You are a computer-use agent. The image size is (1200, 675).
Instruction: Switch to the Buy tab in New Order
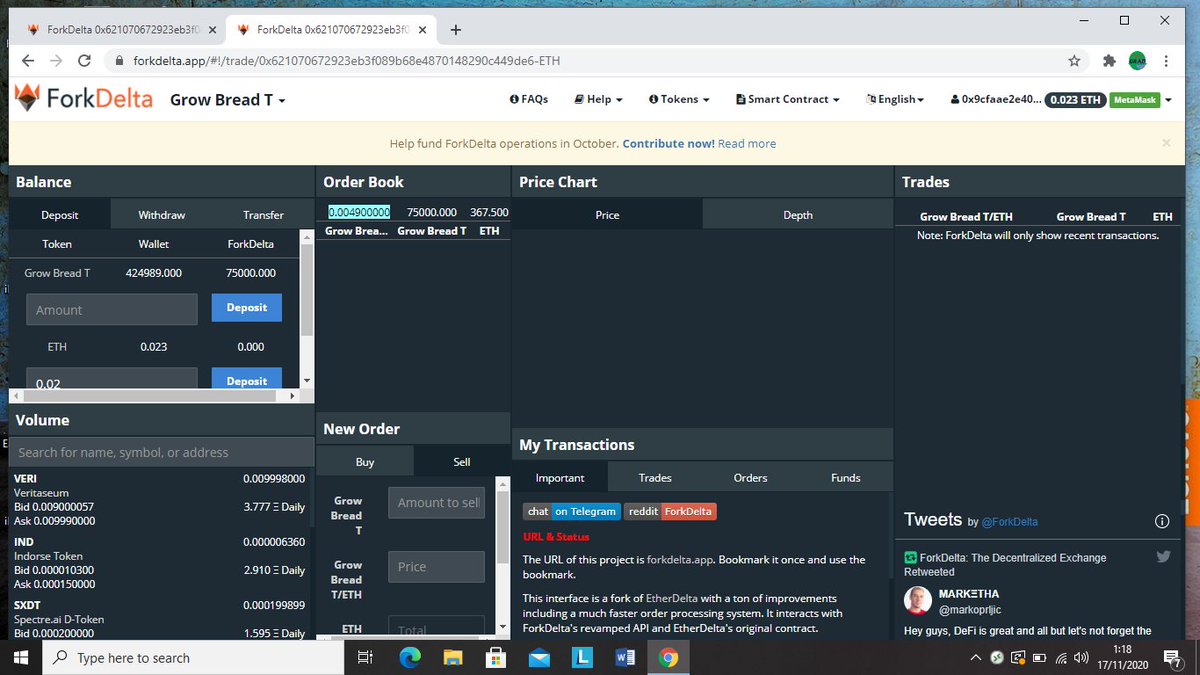tap(364, 461)
